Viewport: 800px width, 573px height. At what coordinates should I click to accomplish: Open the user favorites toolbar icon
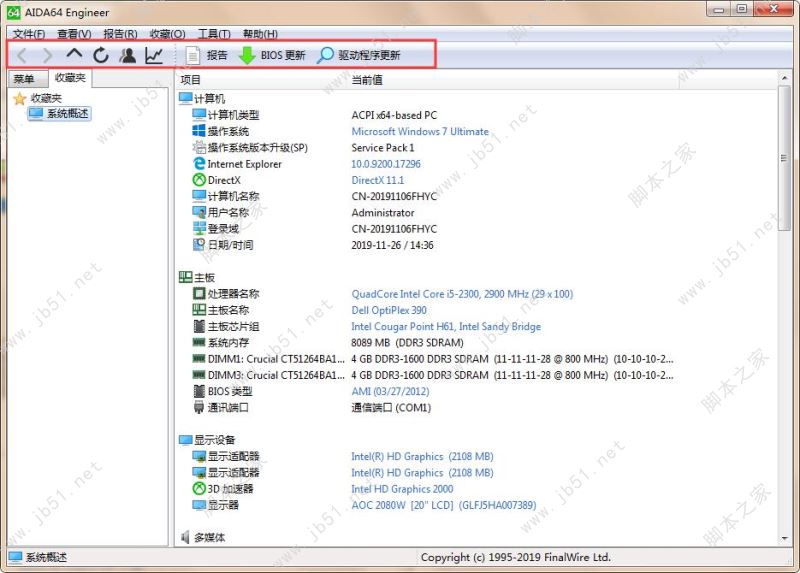coord(127,55)
